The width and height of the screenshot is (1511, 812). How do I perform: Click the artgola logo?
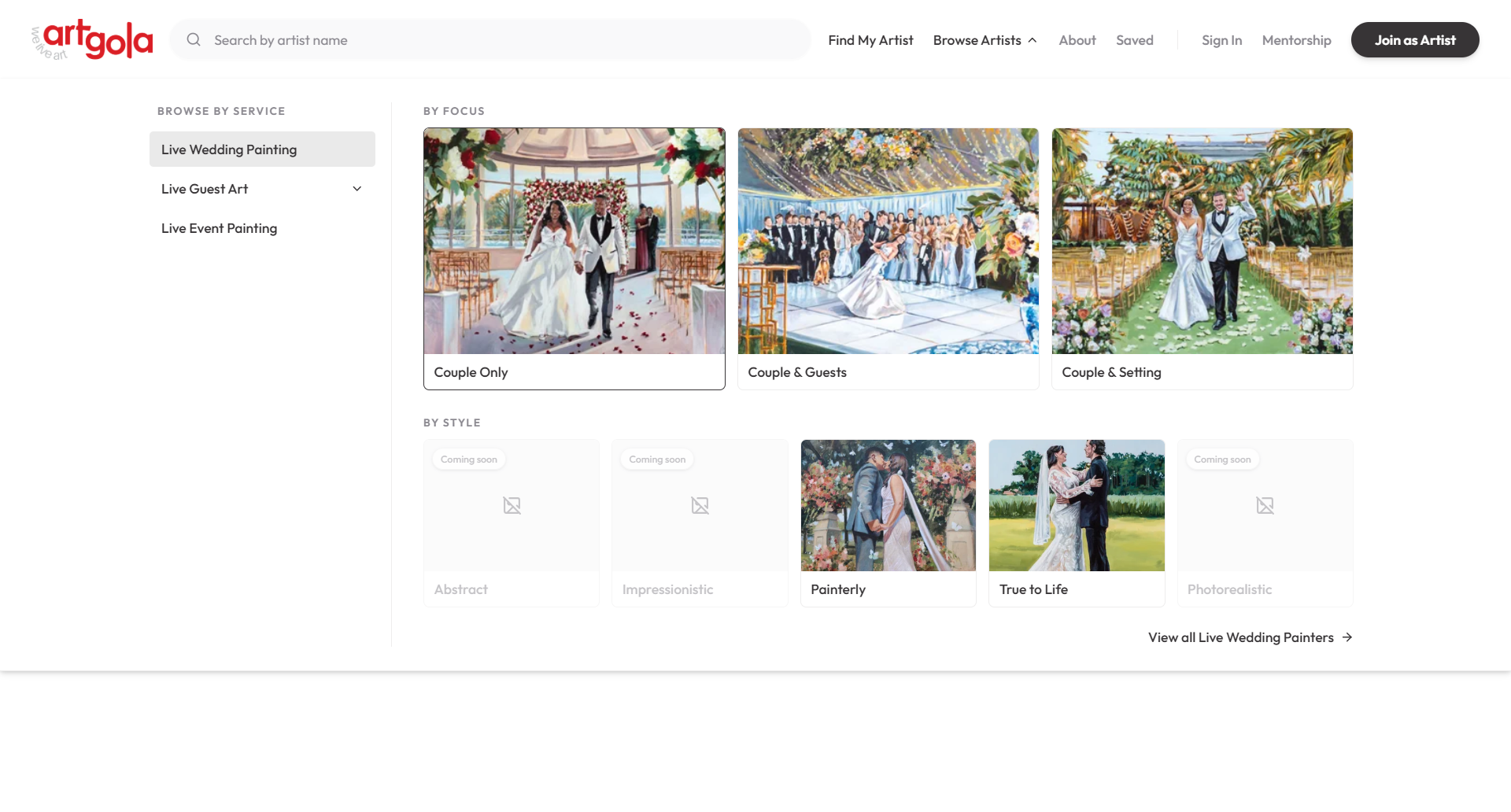coord(92,39)
